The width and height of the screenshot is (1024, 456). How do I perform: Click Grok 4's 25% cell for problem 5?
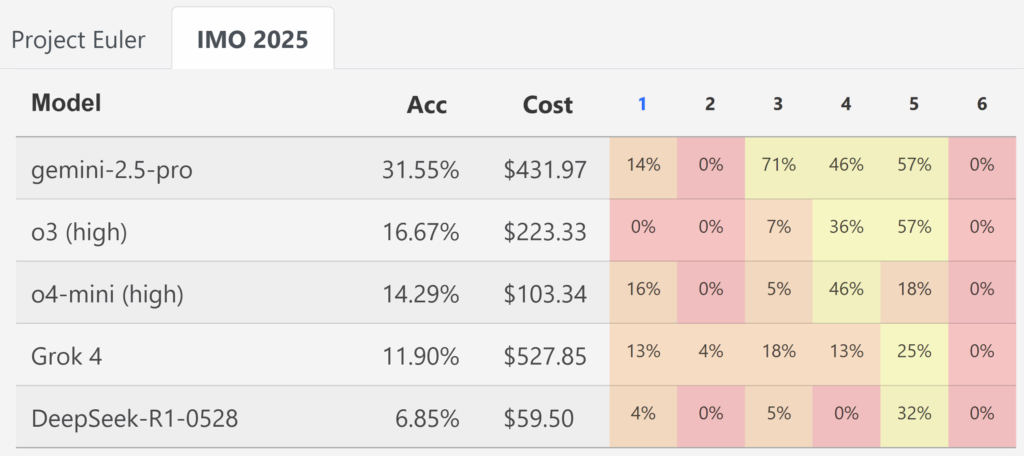click(x=914, y=351)
